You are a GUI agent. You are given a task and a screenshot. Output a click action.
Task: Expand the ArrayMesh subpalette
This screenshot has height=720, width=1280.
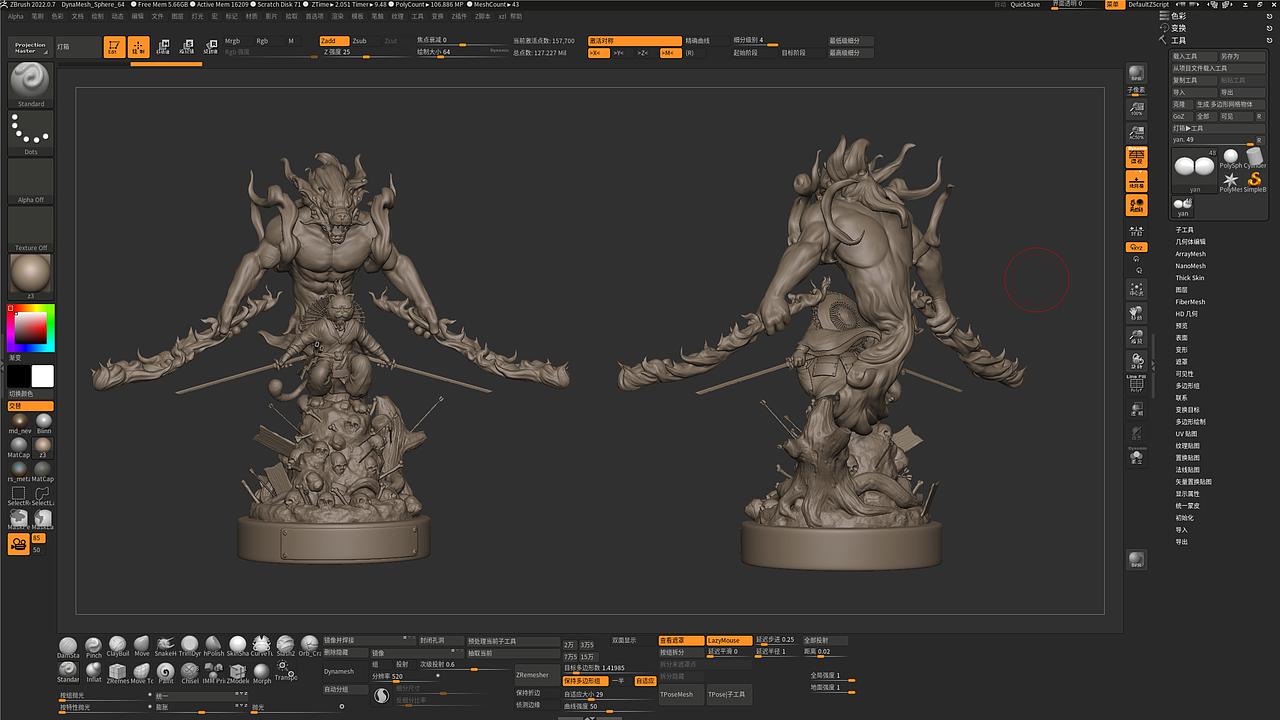point(1191,254)
